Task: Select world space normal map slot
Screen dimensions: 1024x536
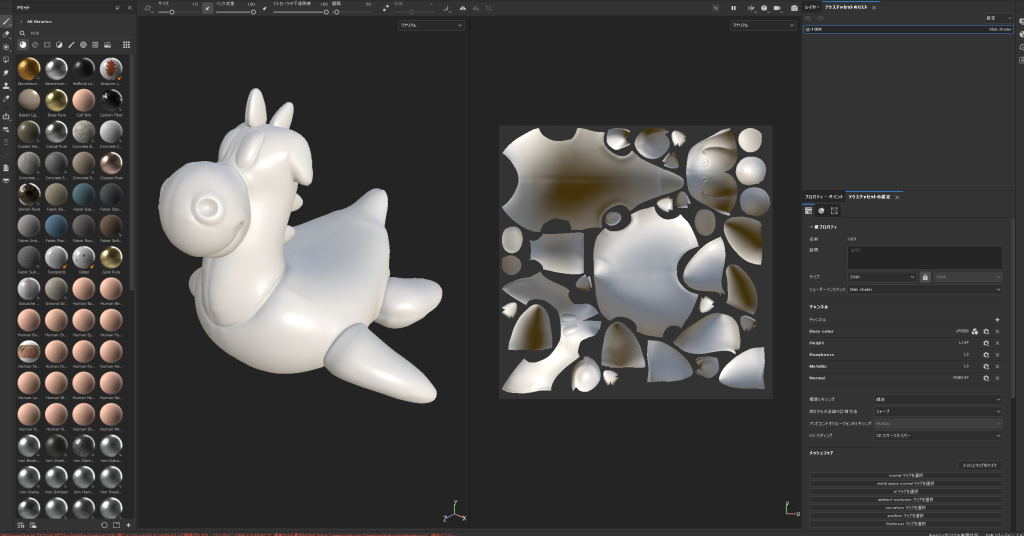Action: (906, 484)
